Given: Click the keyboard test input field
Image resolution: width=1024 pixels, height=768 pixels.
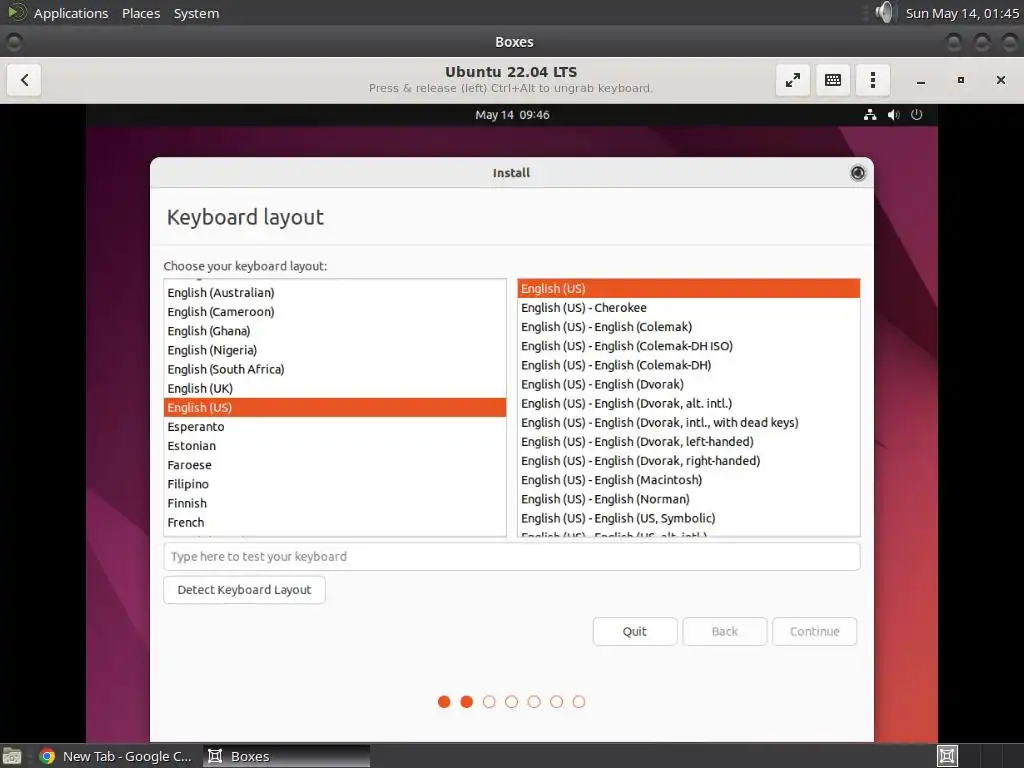Looking at the screenshot, I should 511,556.
